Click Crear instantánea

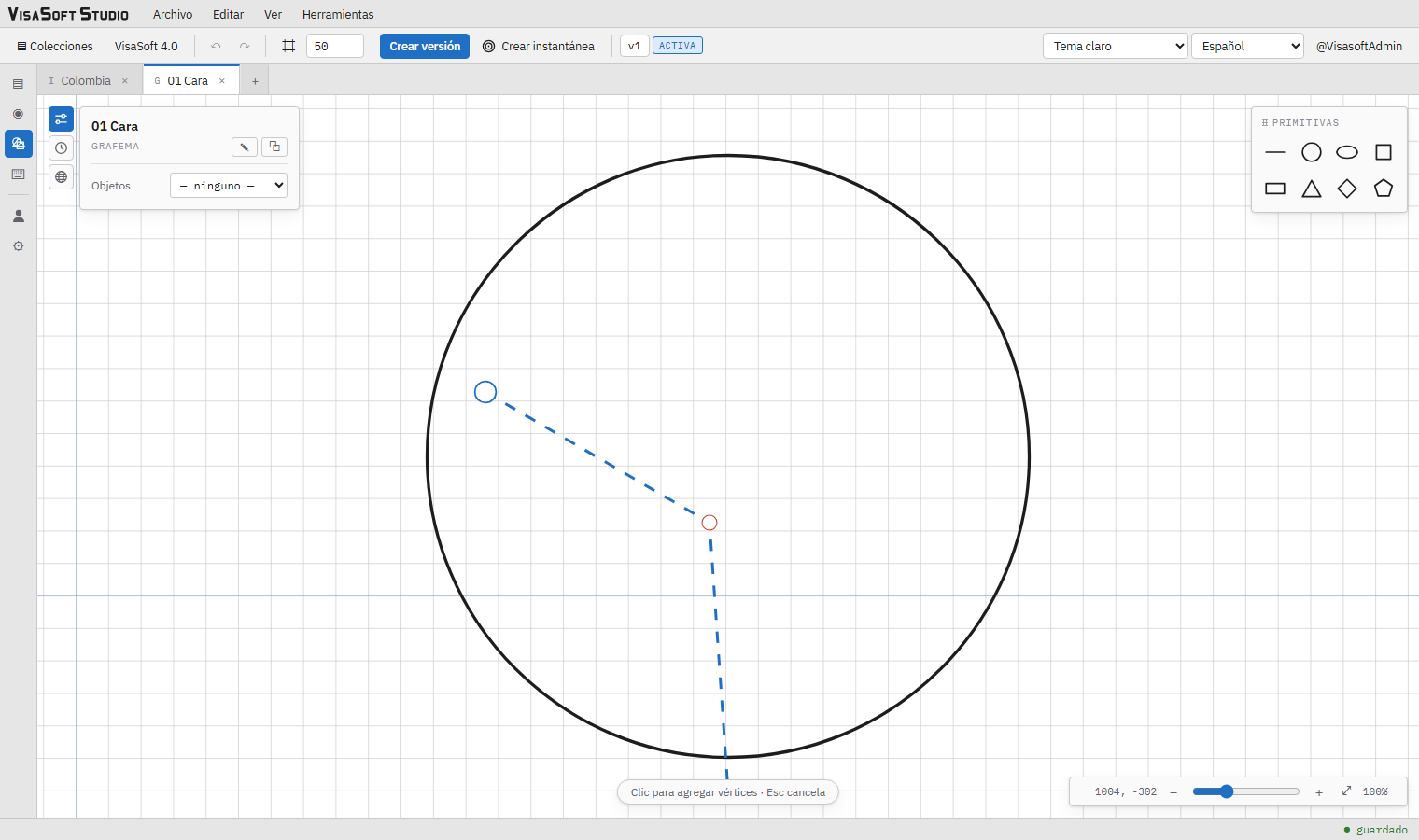click(539, 46)
